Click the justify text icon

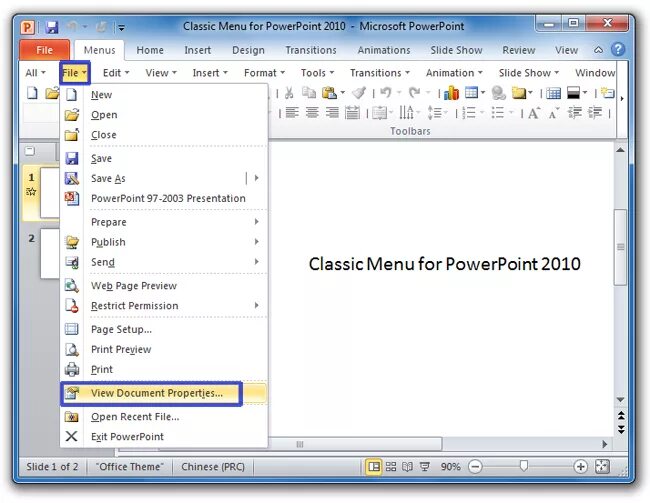[x=352, y=112]
